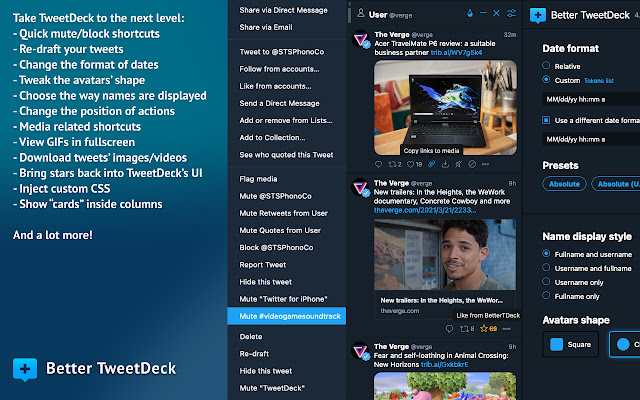Click the Better TweetDeck logo at bottom left
Viewport: 640px width, 400px height.
click(x=25, y=369)
